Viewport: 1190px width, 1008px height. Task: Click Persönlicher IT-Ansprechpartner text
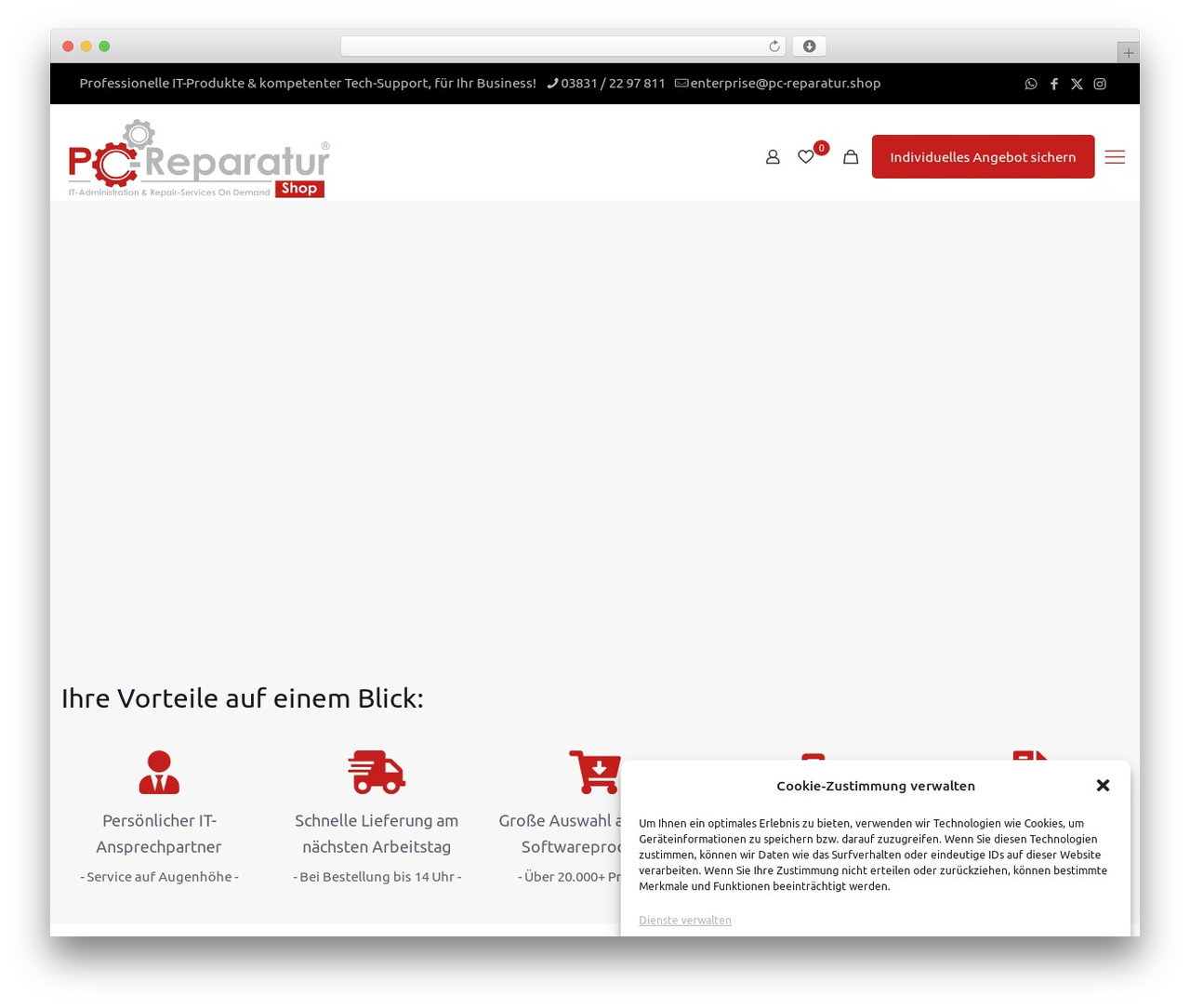pyautogui.click(x=159, y=834)
